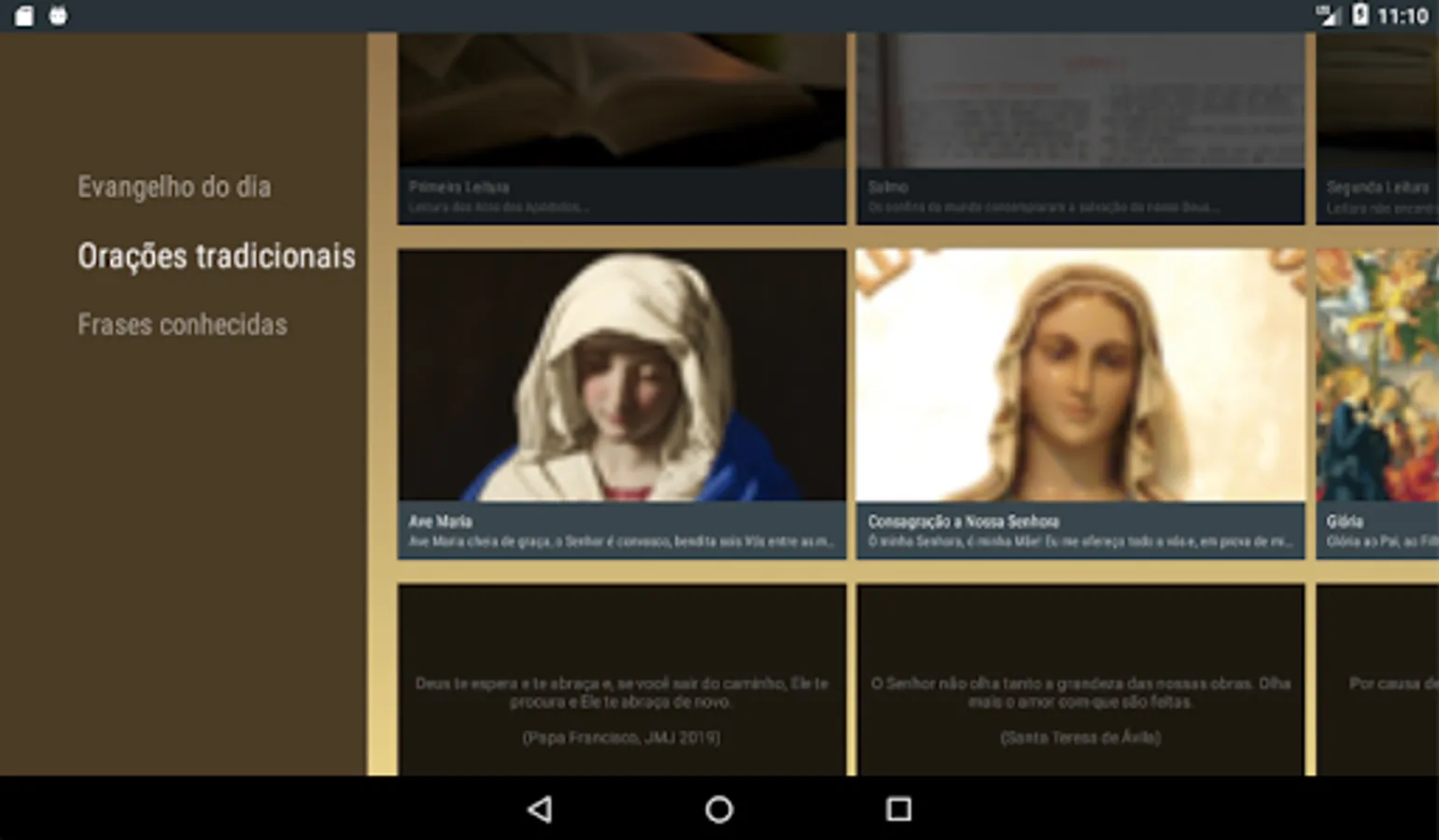
Task: Open Frases conhecidas section
Action: point(182,325)
